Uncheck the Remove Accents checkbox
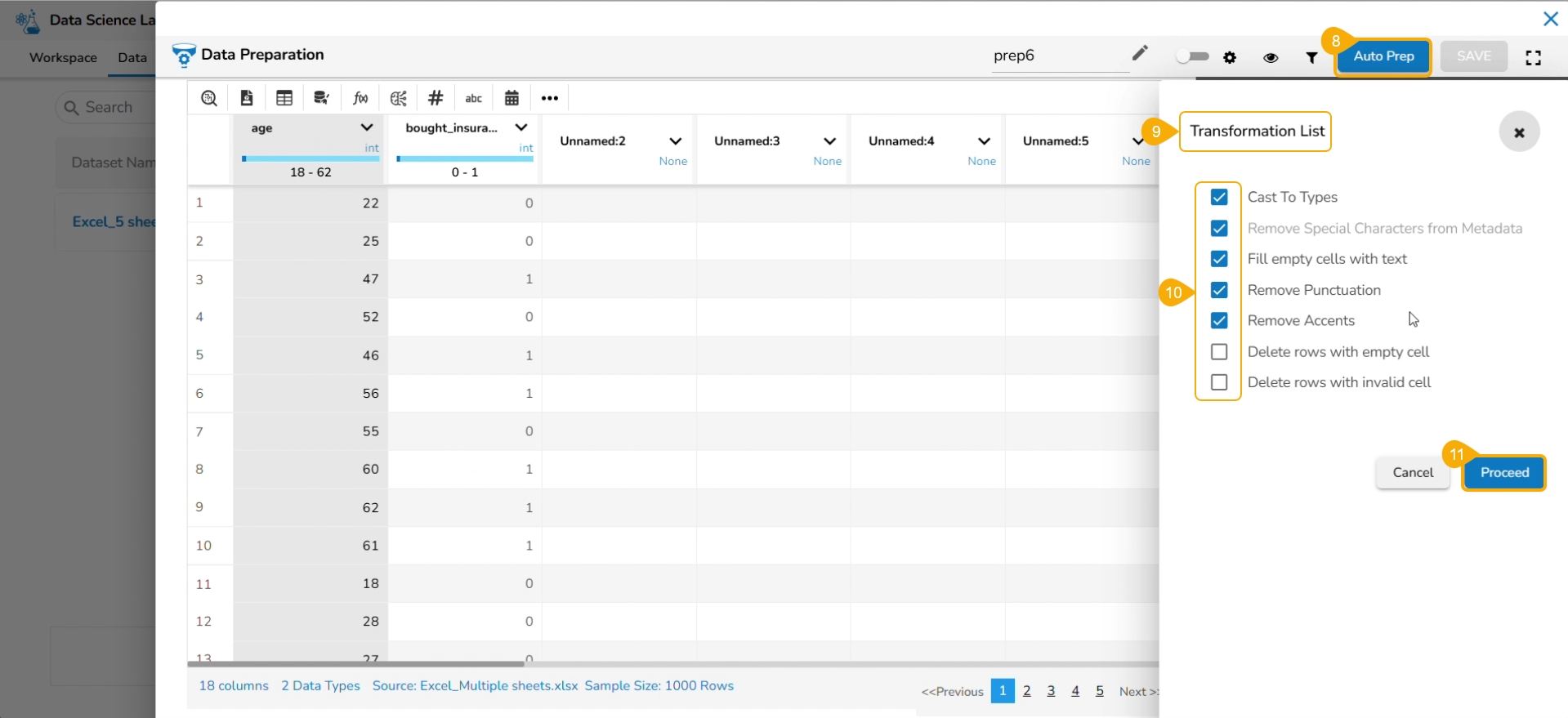The width and height of the screenshot is (1568, 718). tap(1219, 321)
